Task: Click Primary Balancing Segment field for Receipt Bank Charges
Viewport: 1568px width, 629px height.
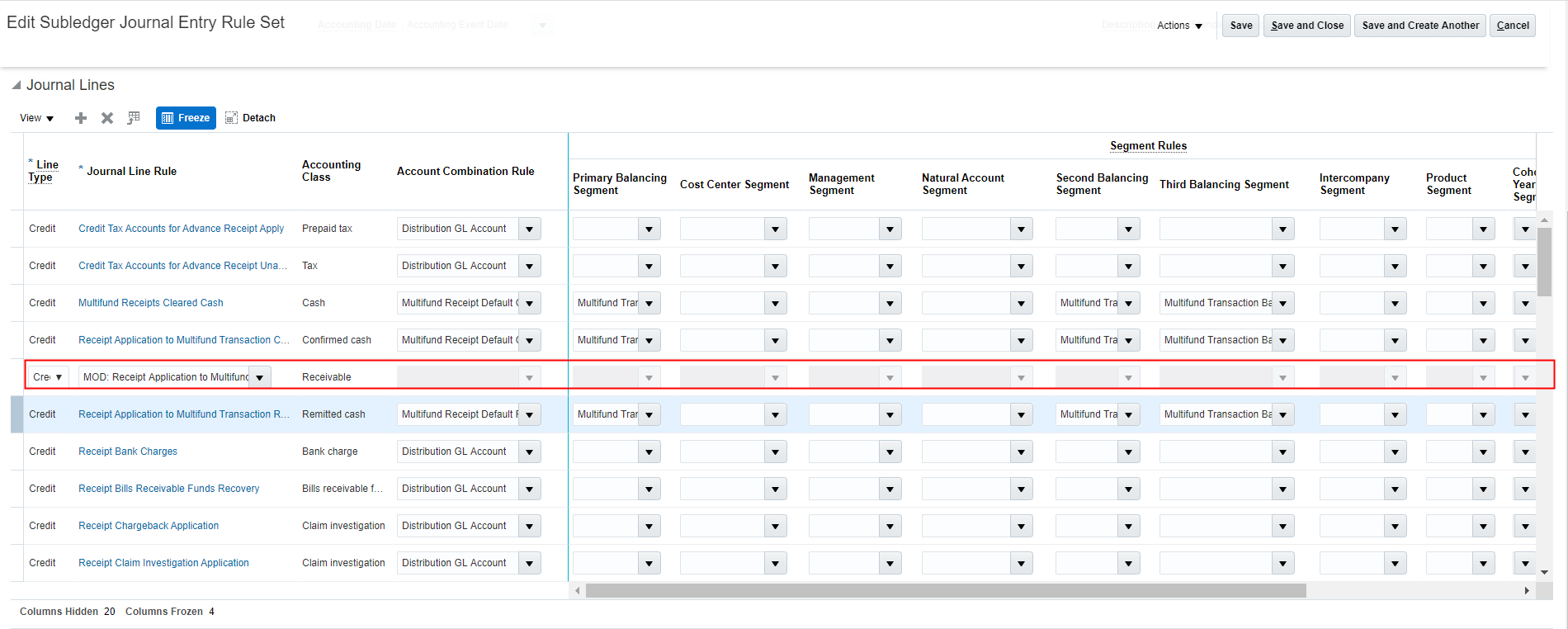Action: coord(607,452)
